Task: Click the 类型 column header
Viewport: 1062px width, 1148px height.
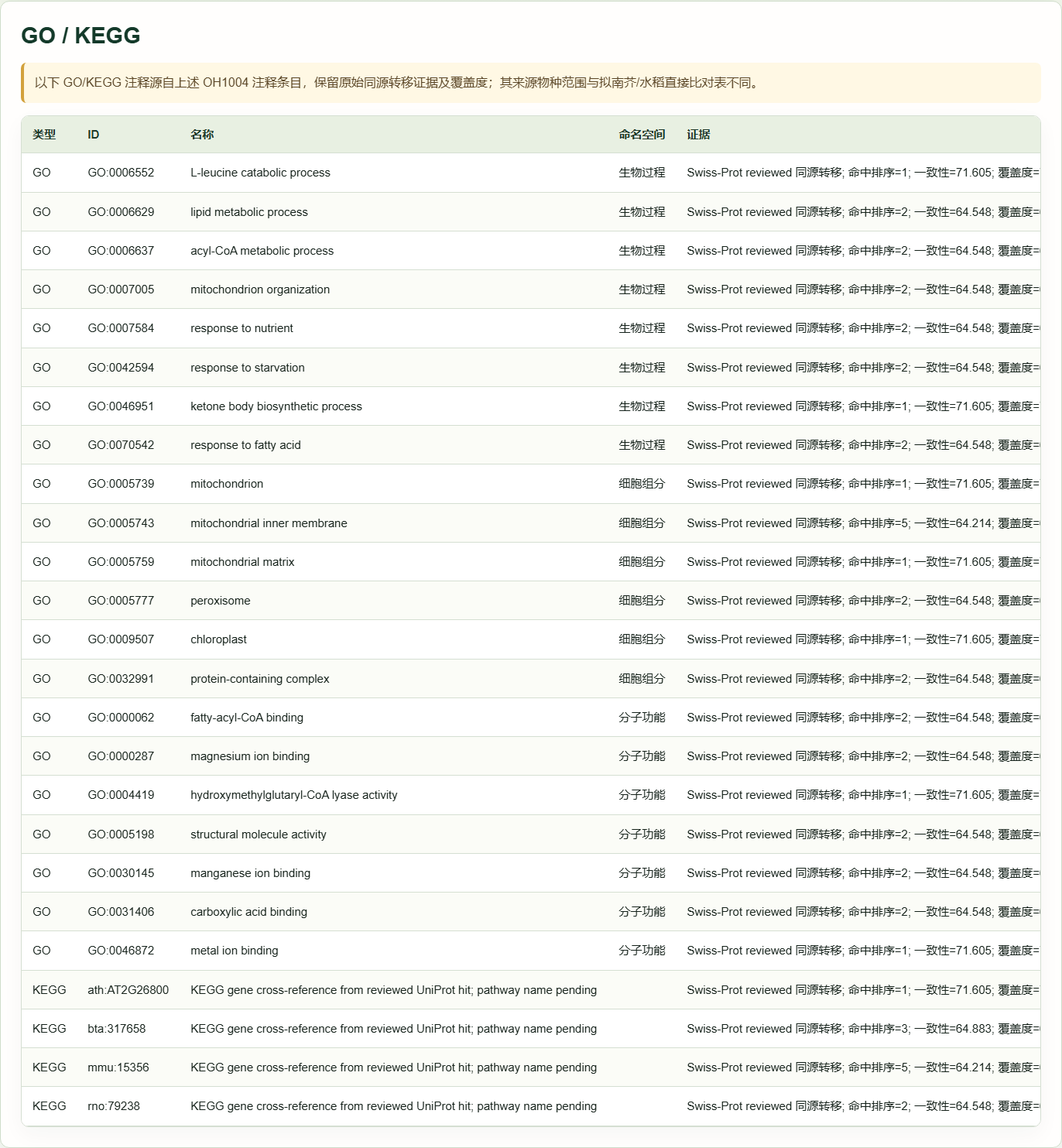Action: tap(44, 135)
